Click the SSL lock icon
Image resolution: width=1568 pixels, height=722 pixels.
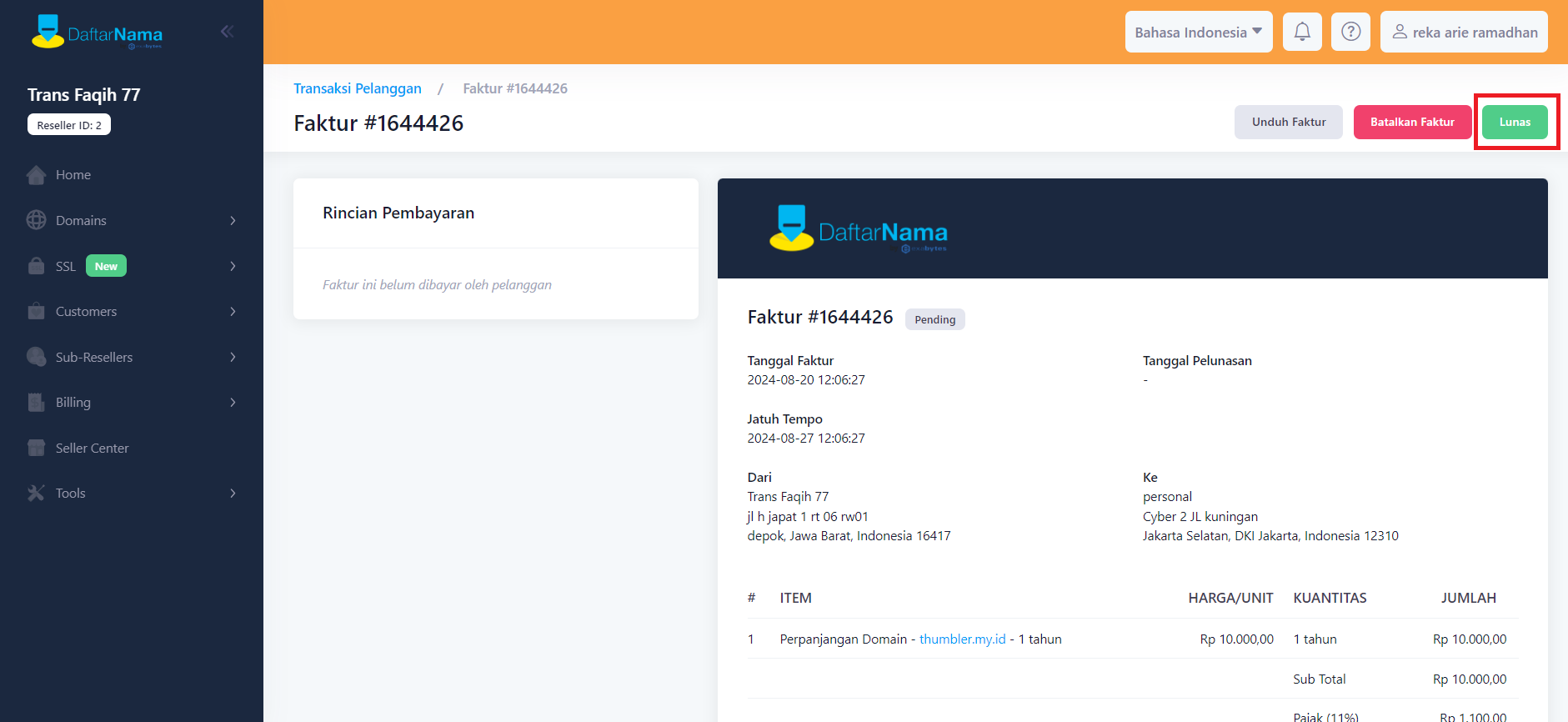(36, 266)
